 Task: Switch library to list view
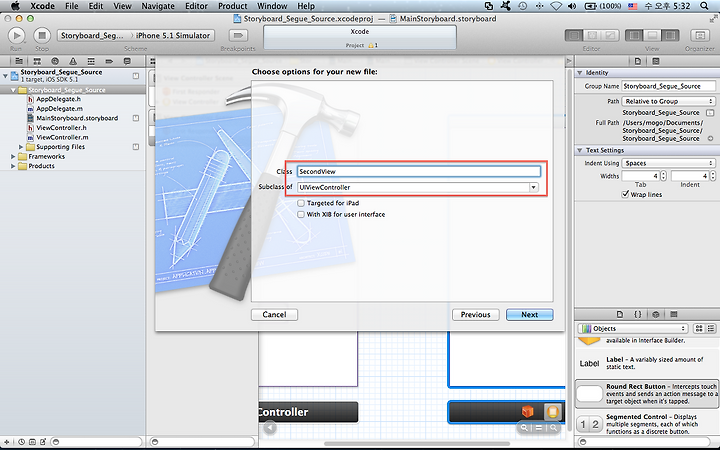(711, 328)
